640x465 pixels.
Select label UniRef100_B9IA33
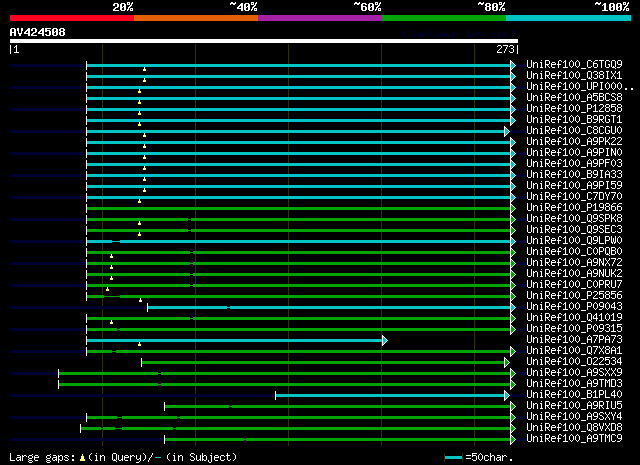pos(574,175)
